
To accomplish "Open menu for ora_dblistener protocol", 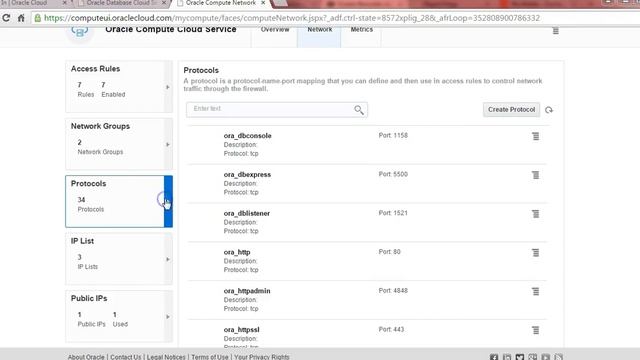I will point(536,214).
